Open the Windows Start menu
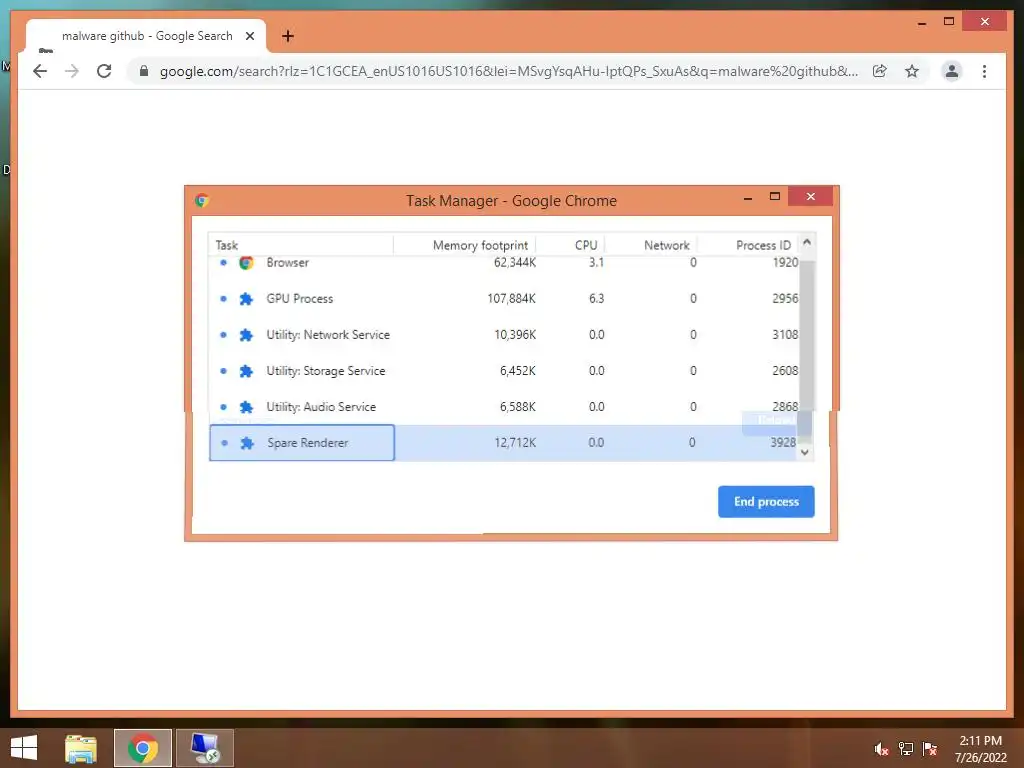Image resolution: width=1024 pixels, height=768 pixels. click(24, 748)
